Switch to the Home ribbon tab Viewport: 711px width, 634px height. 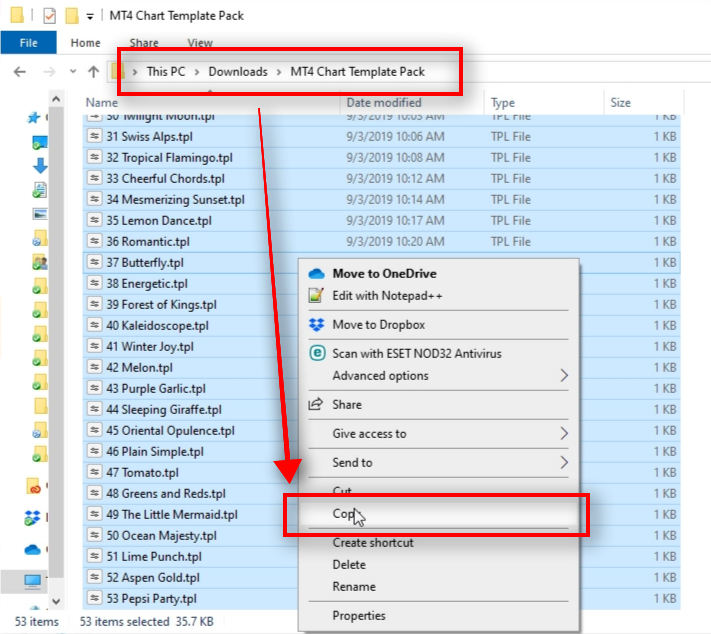tap(85, 43)
